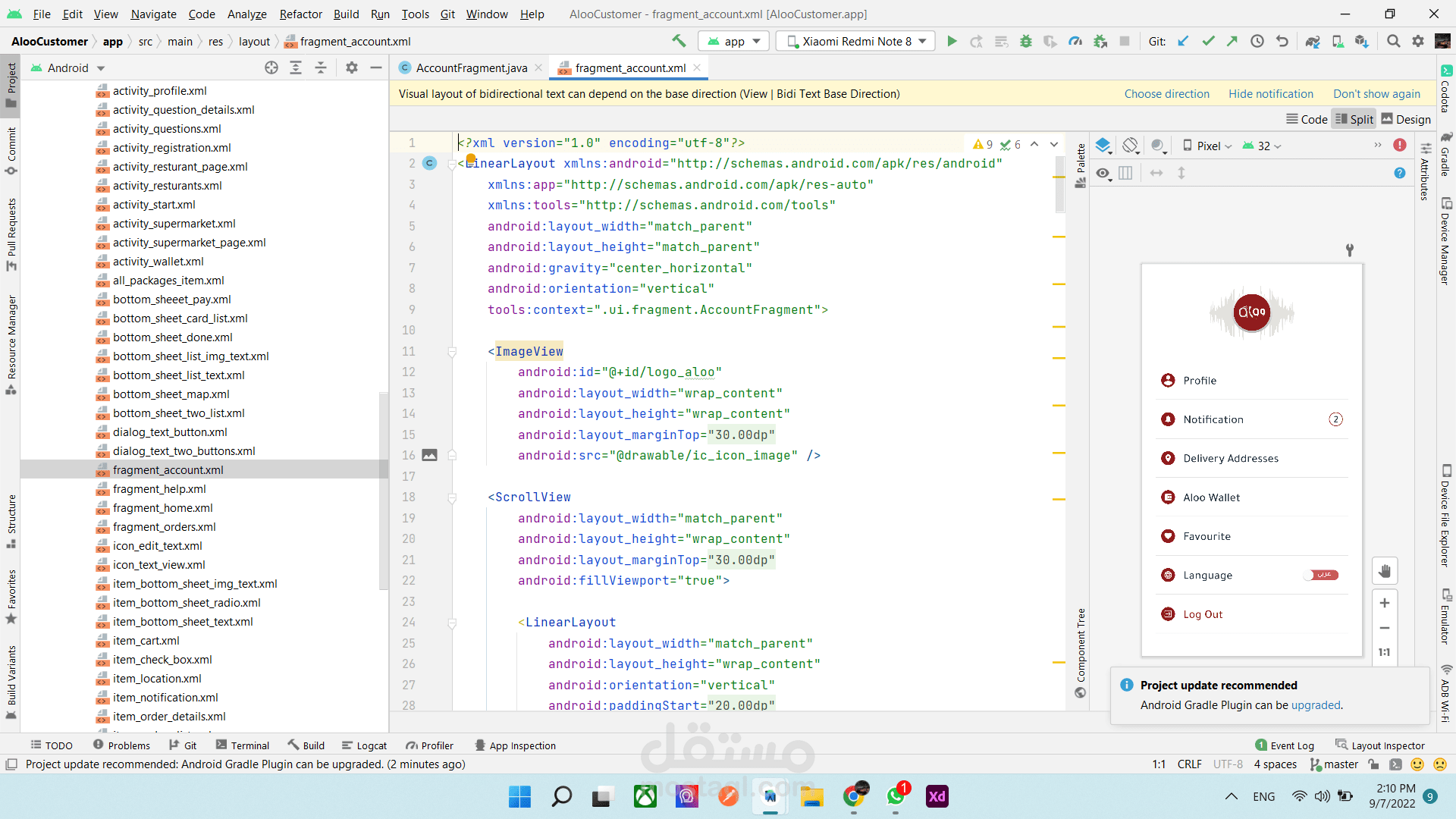This screenshot has width=1456, height=819.
Task: Click the Sync Project with Gradle icon
Action: 1313,42
